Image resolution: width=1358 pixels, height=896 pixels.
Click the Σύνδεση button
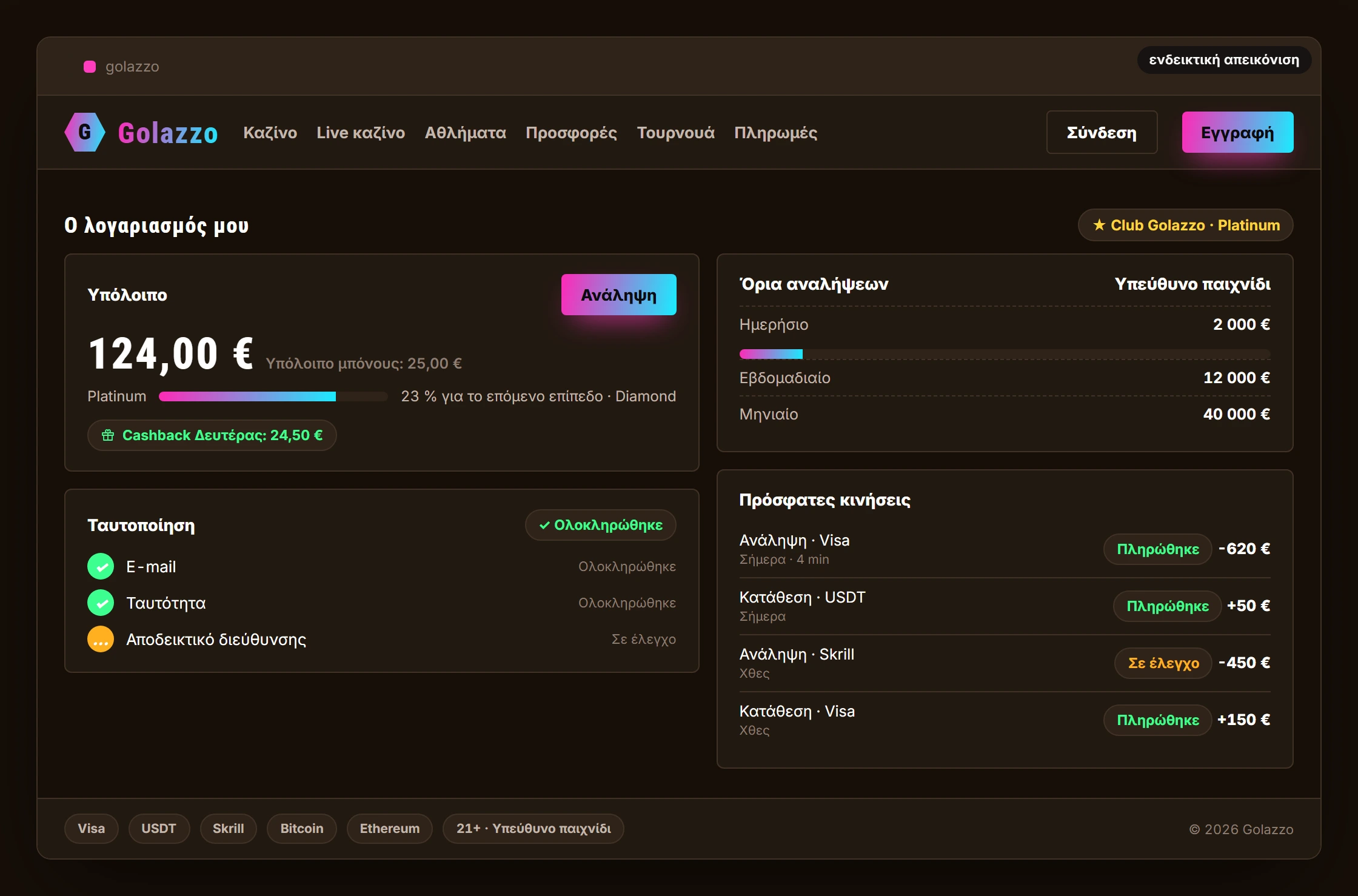[1102, 132]
